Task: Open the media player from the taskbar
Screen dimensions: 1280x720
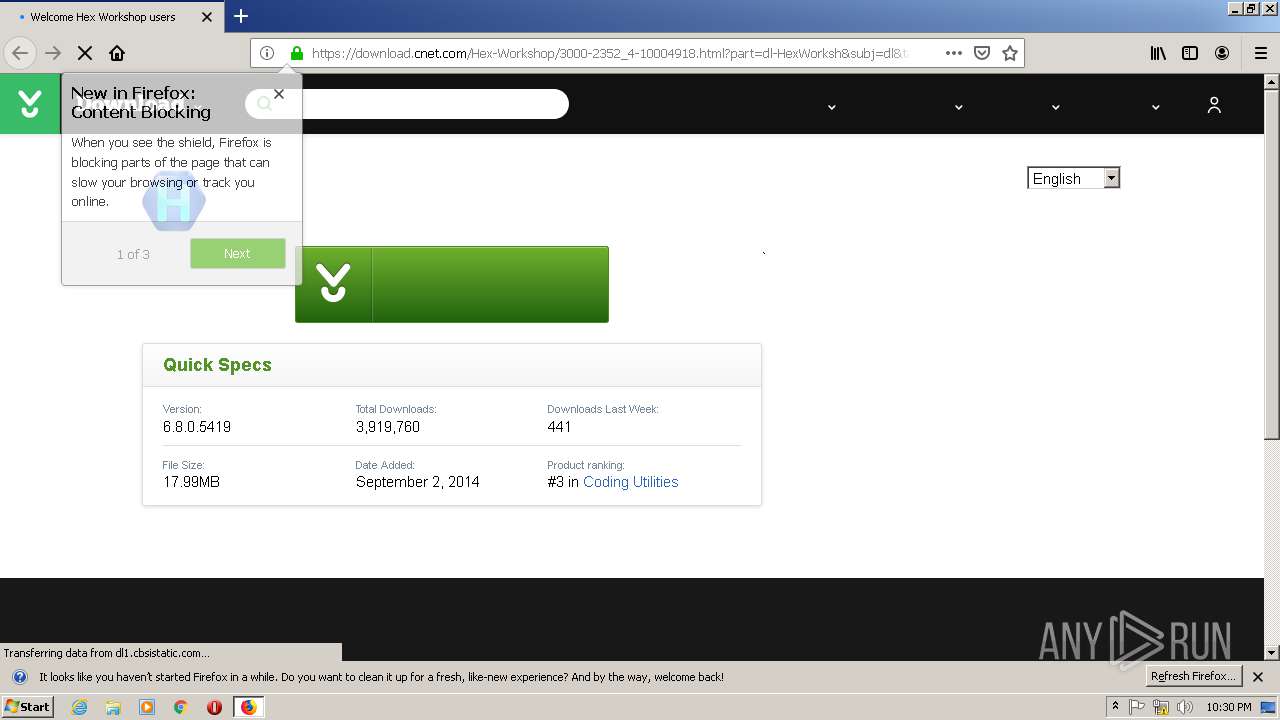Action: coord(147,707)
